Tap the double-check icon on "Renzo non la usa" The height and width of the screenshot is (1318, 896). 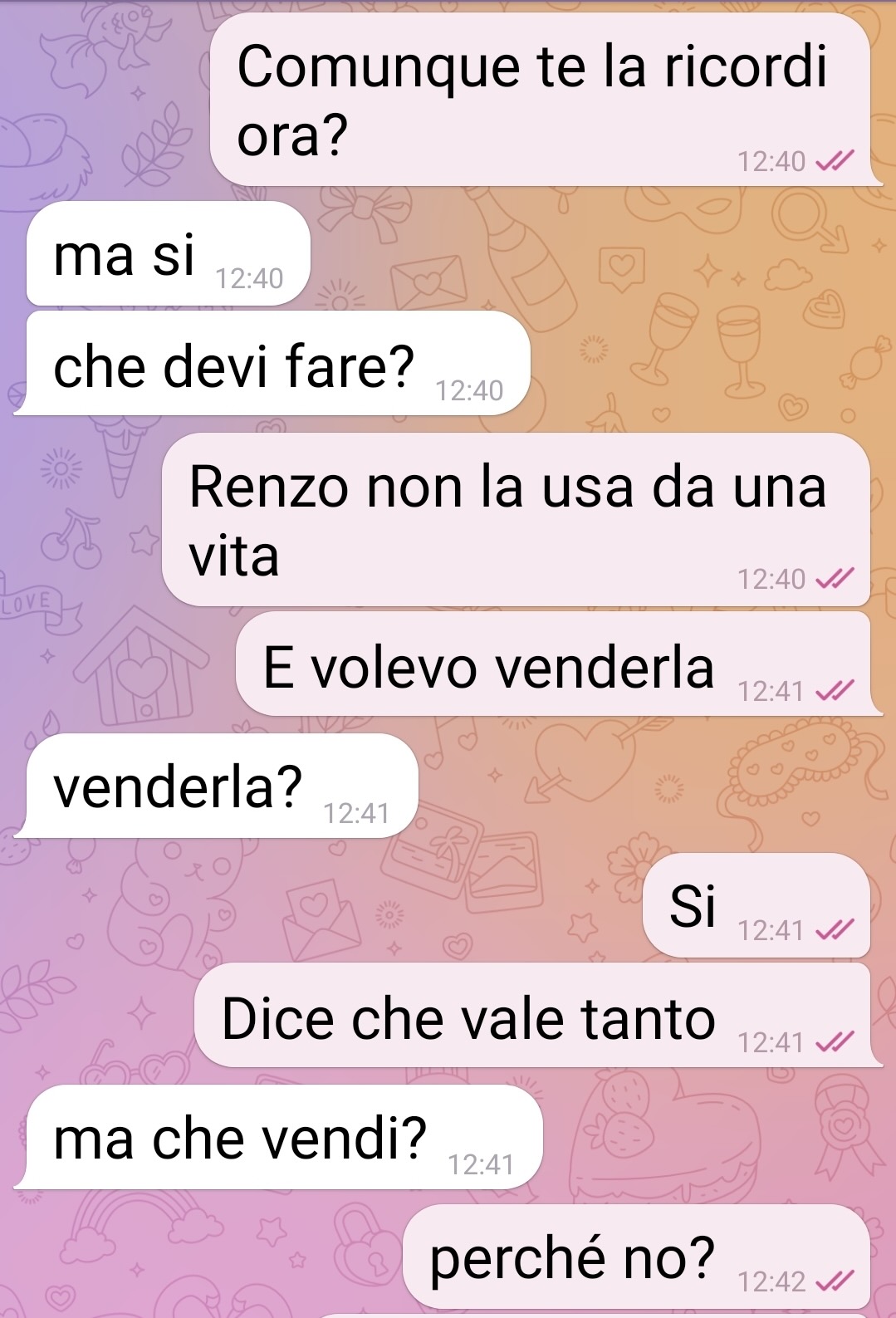[835, 579]
